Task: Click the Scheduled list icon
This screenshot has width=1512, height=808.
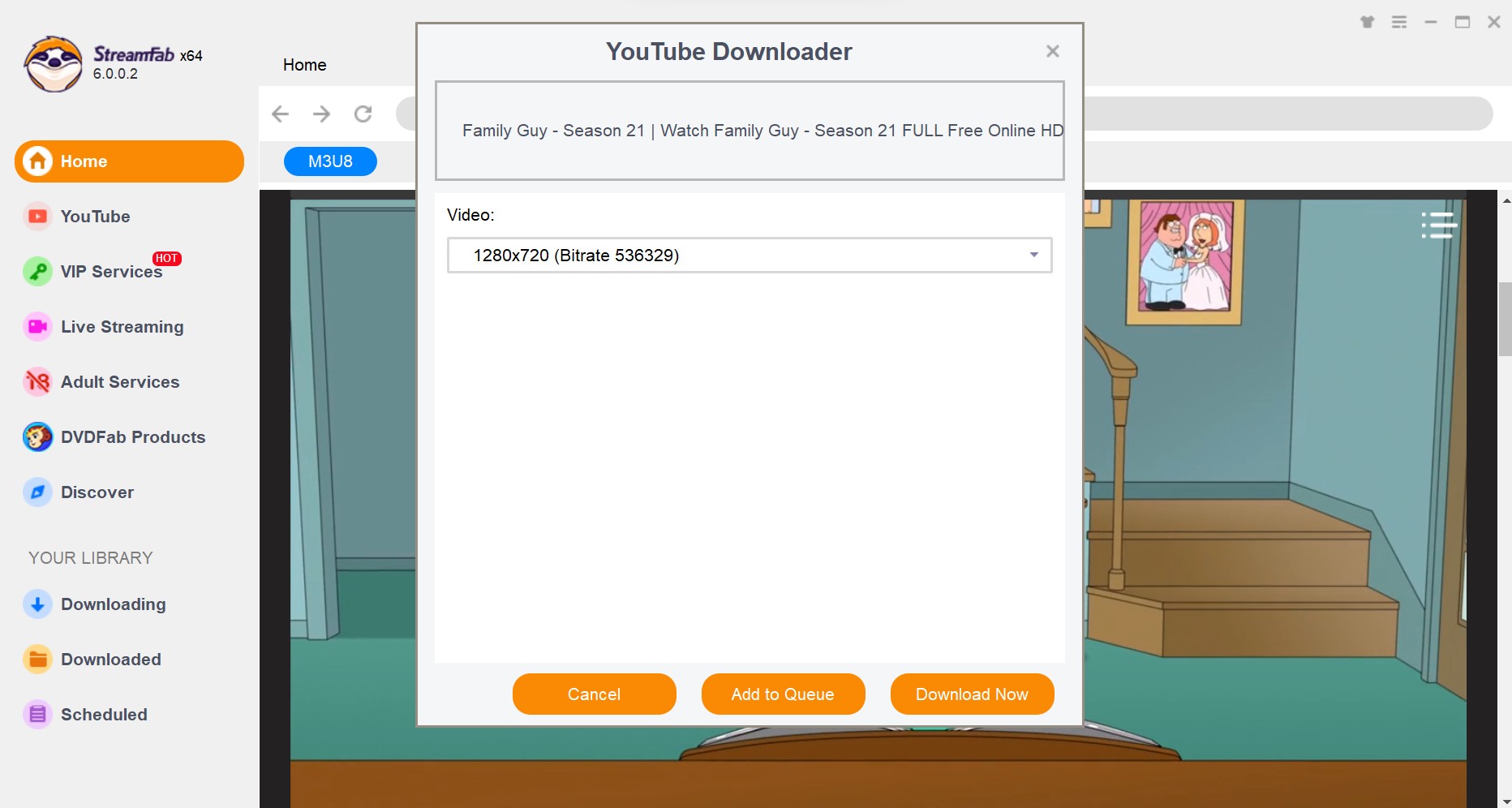Action: tap(37, 715)
